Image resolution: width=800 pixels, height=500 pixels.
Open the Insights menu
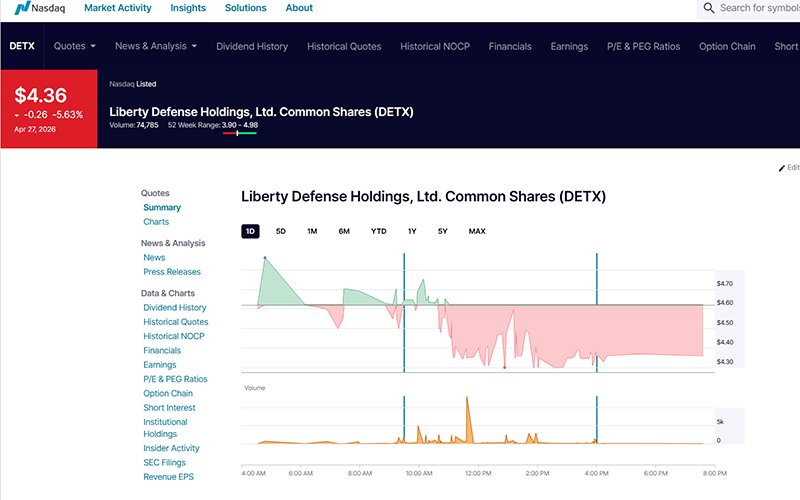click(x=188, y=8)
